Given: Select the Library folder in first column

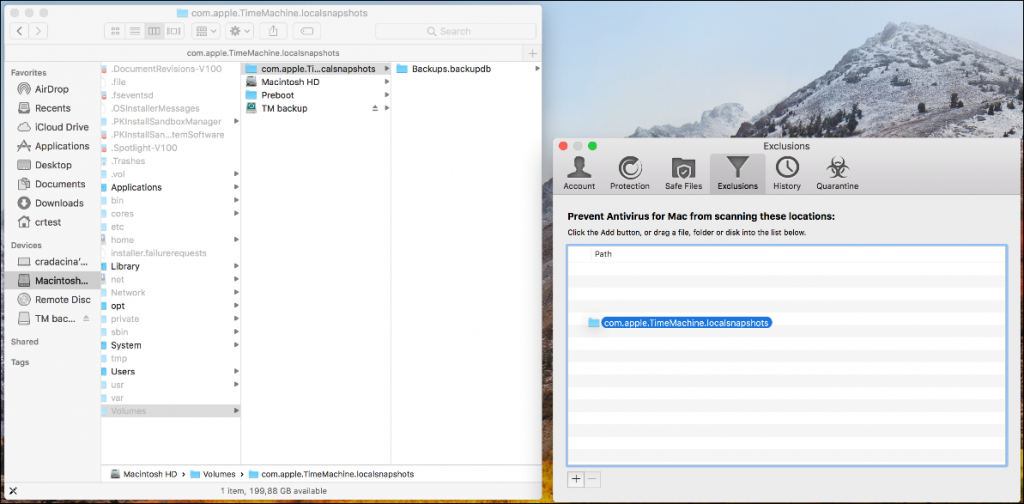Looking at the screenshot, I should pyautogui.click(x=125, y=266).
